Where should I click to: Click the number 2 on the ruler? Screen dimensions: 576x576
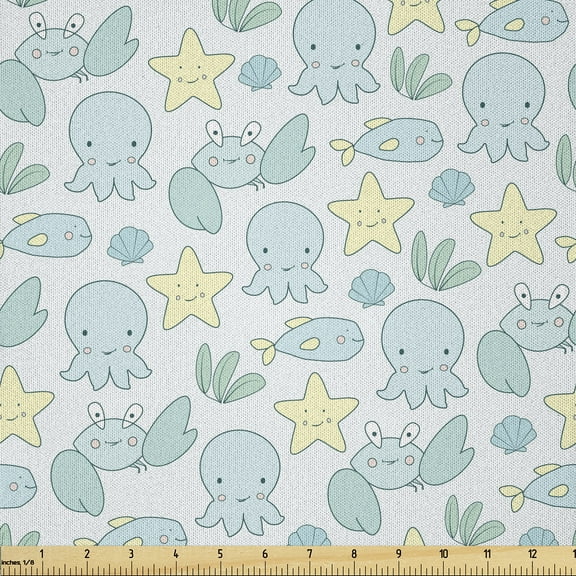[x=87, y=554]
